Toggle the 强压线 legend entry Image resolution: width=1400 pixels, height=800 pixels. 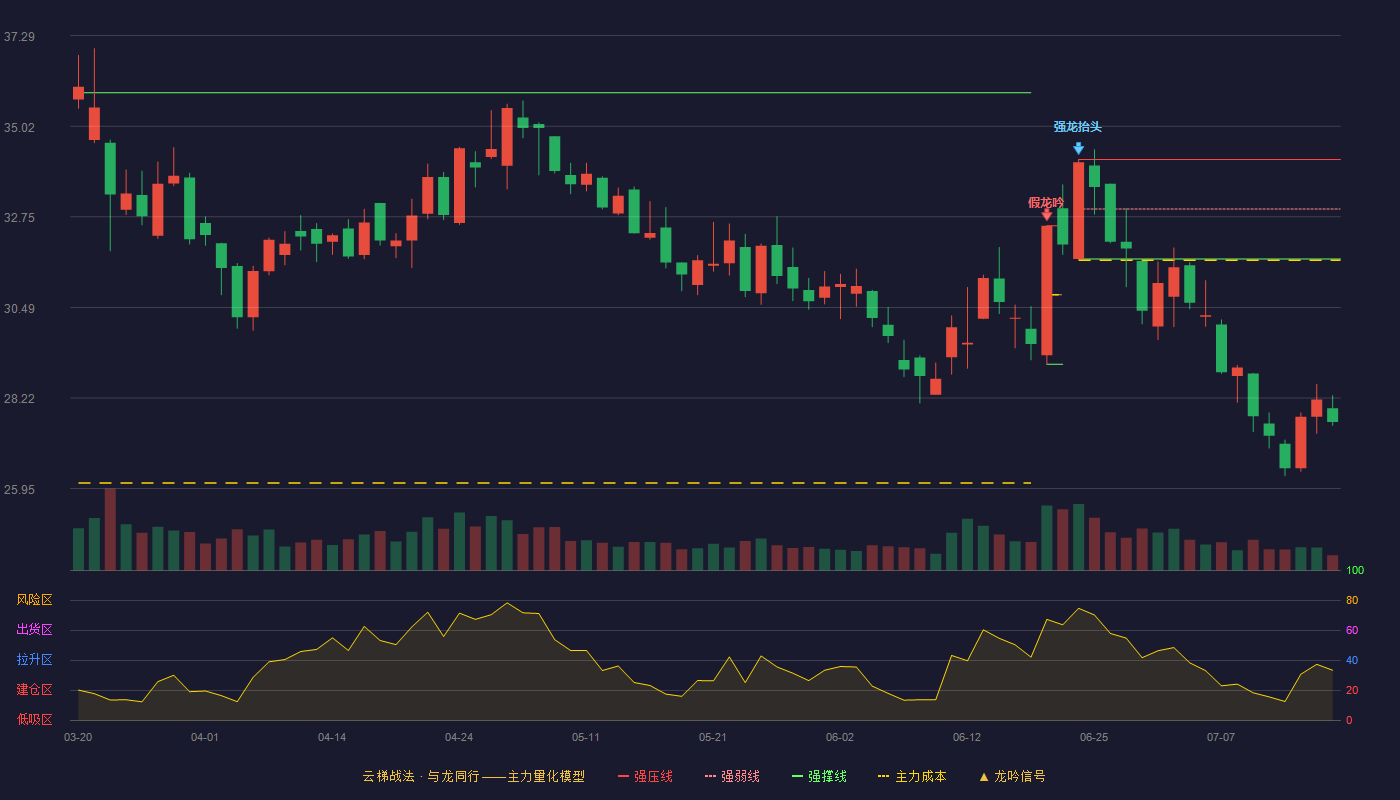tap(645, 776)
